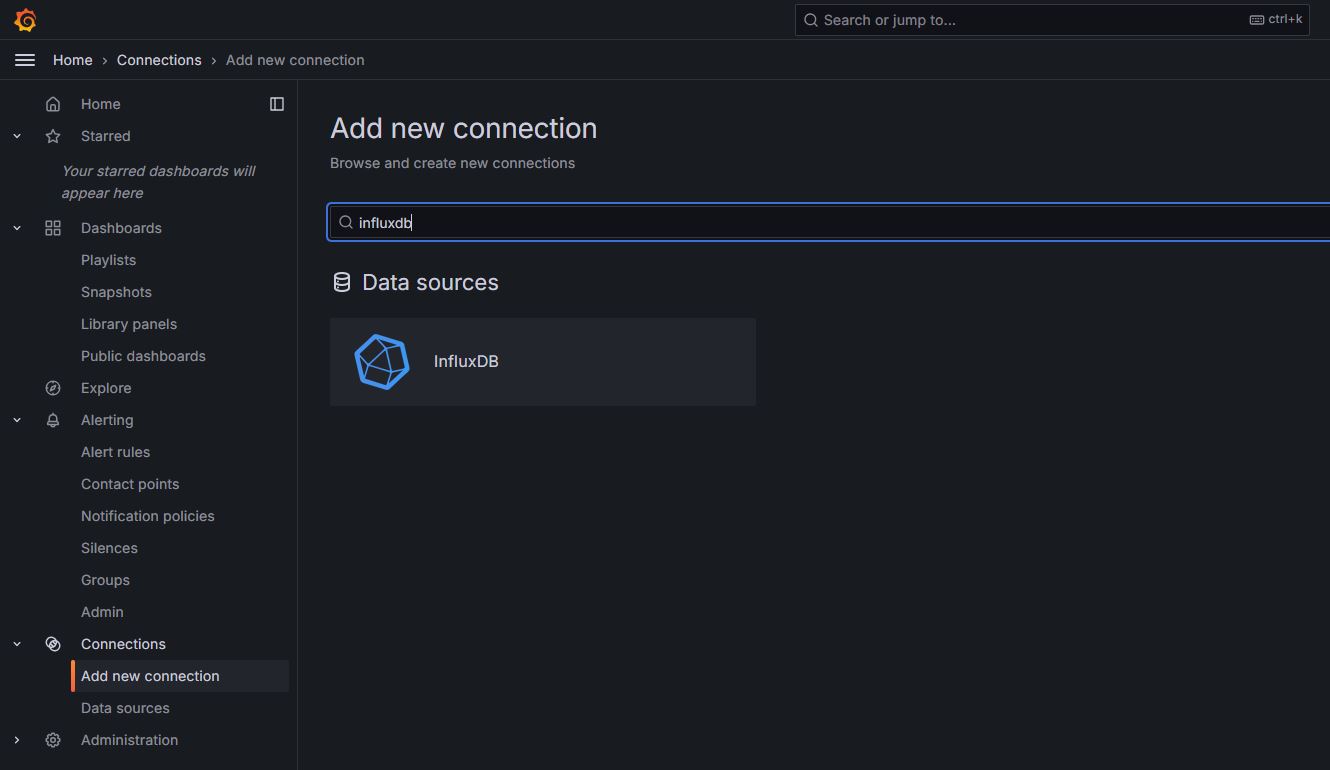The height and width of the screenshot is (770, 1330).
Task: Click the Grafana logo icon
Action: click(25, 20)
